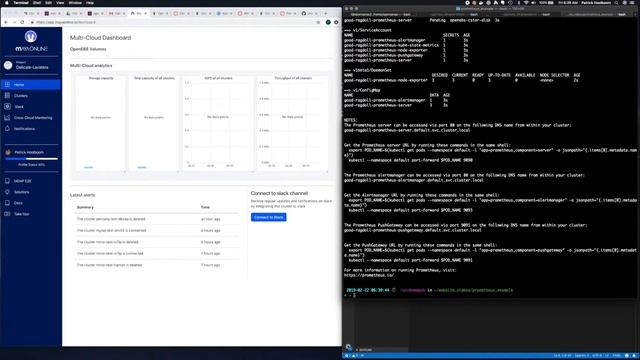Click the IOPS of all clusters chart
This screenshot has width=640, height=360.
[218, 123]
